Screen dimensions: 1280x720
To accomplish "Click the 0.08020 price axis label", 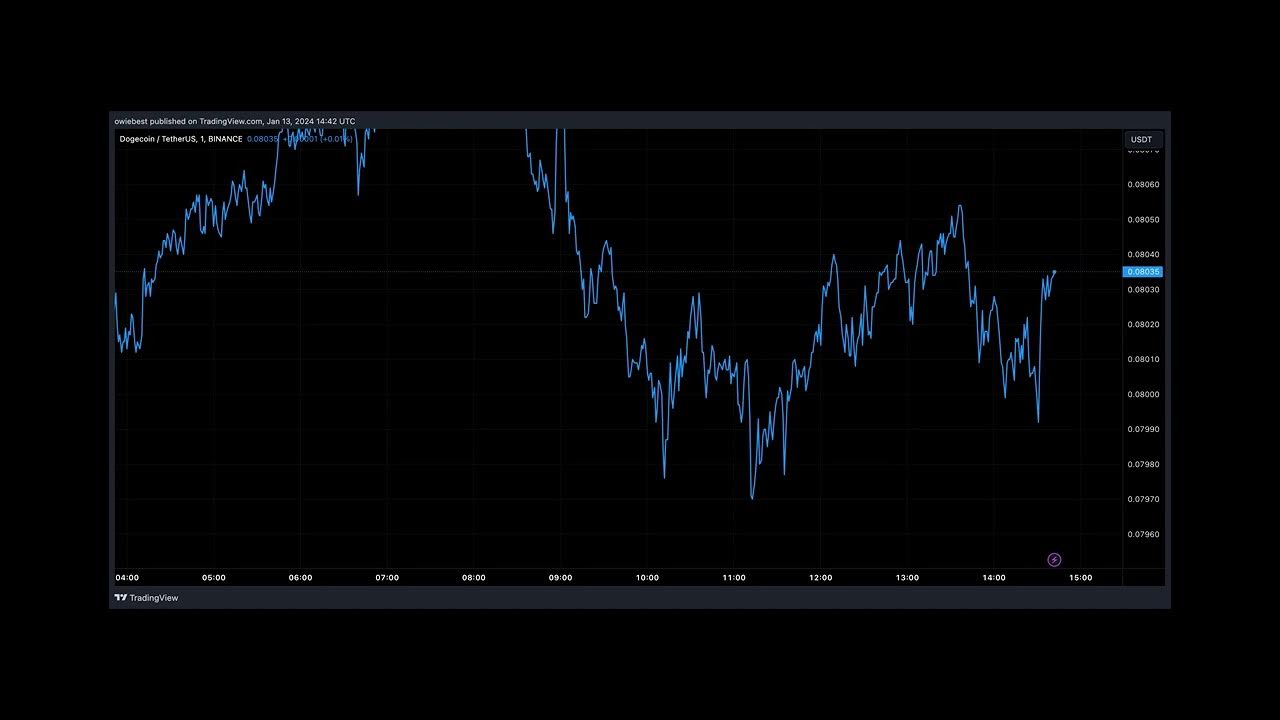I will tap(1144, 324).
